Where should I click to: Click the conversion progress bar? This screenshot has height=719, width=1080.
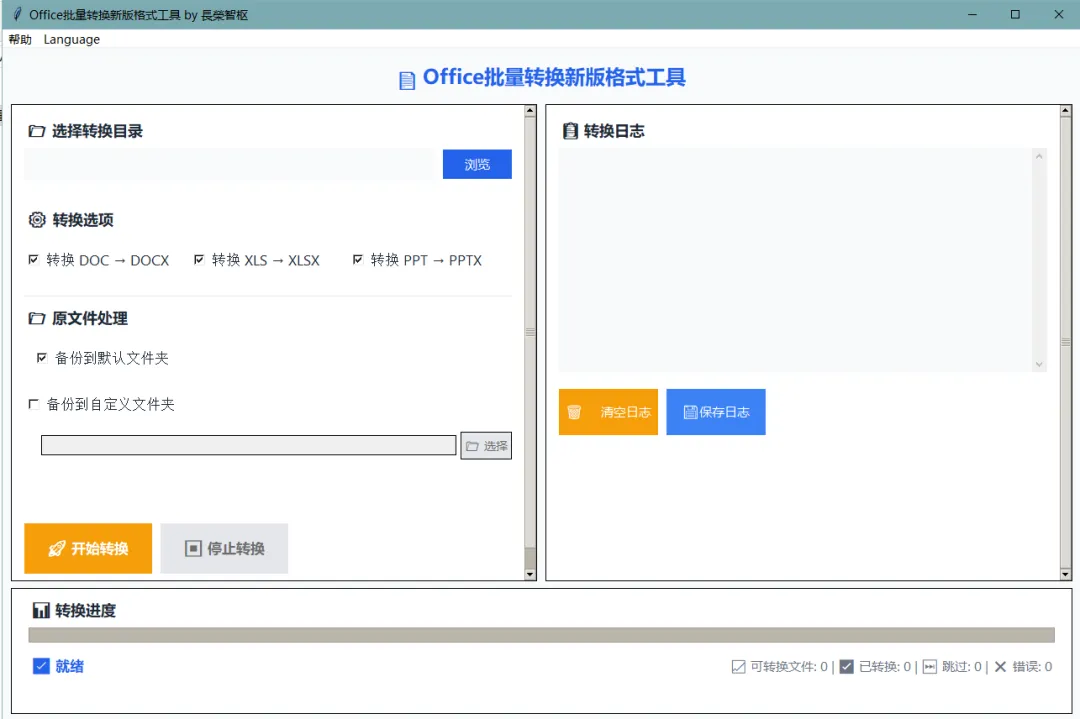point(541,635)
